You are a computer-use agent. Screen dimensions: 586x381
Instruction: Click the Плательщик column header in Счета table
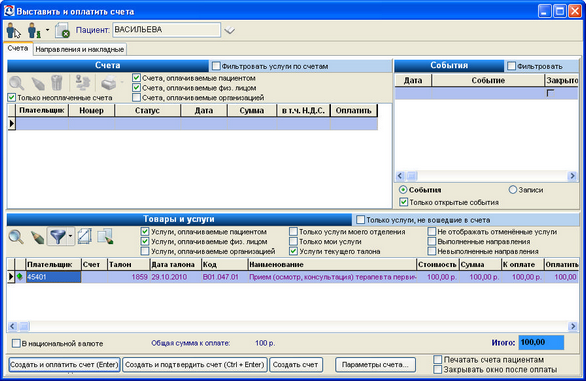pos(42,110)
